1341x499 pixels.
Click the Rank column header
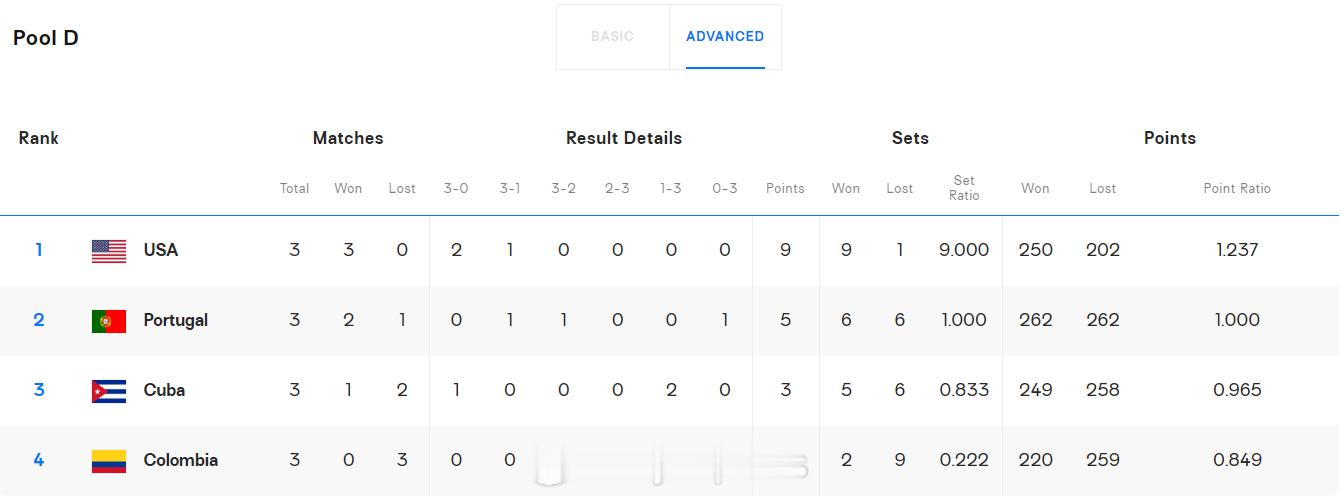(39, 138)
